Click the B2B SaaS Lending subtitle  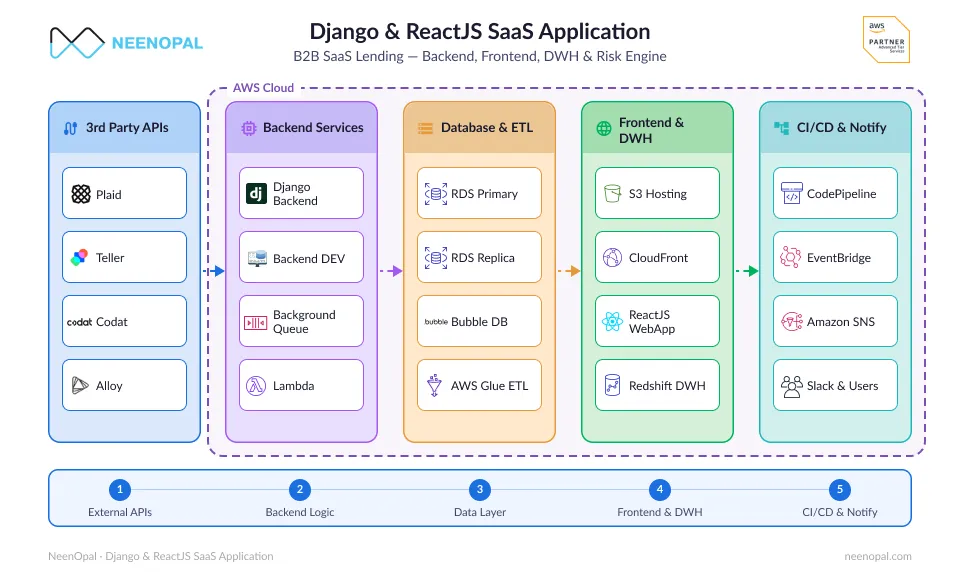click(479, 56)
